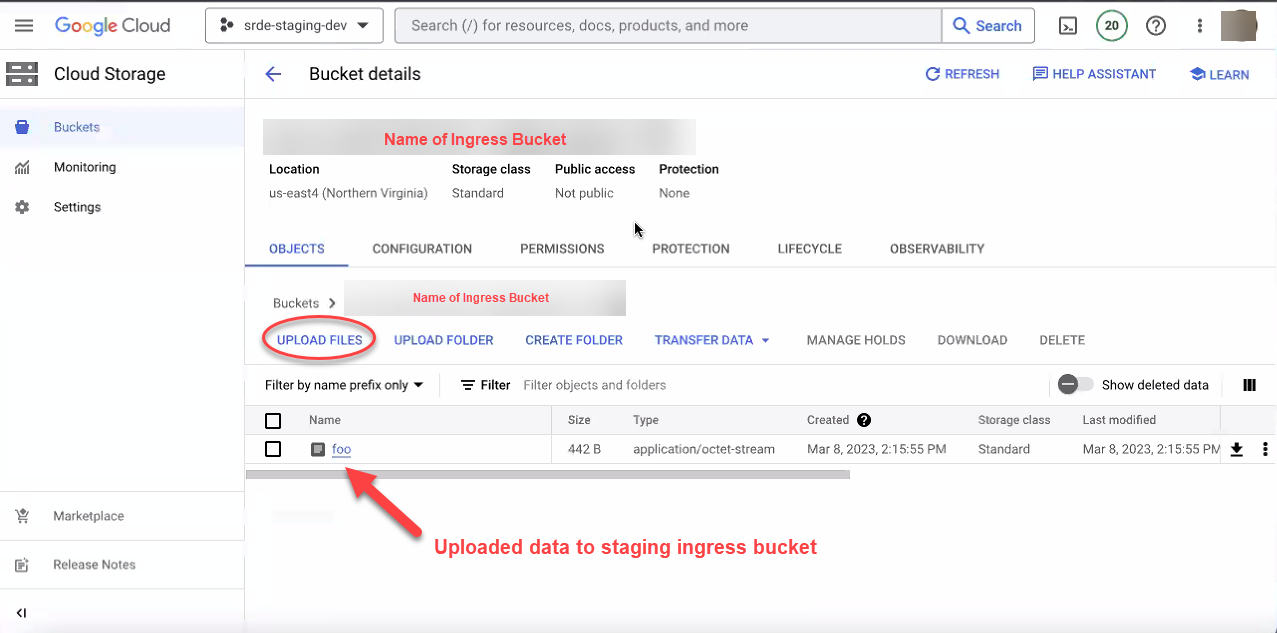
Task: Expand Filter by name prefix only dropdown
Action: [344, 385]
